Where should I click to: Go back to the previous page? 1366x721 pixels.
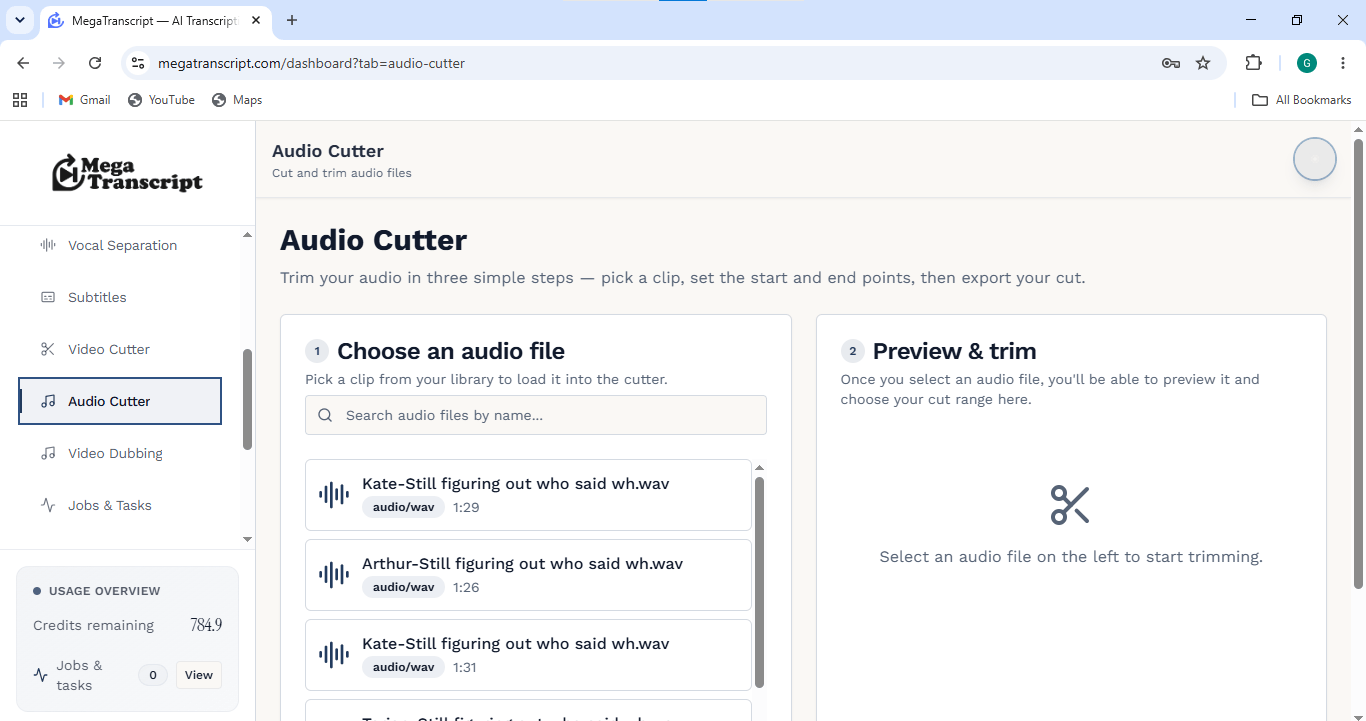[x=23, y=63]
